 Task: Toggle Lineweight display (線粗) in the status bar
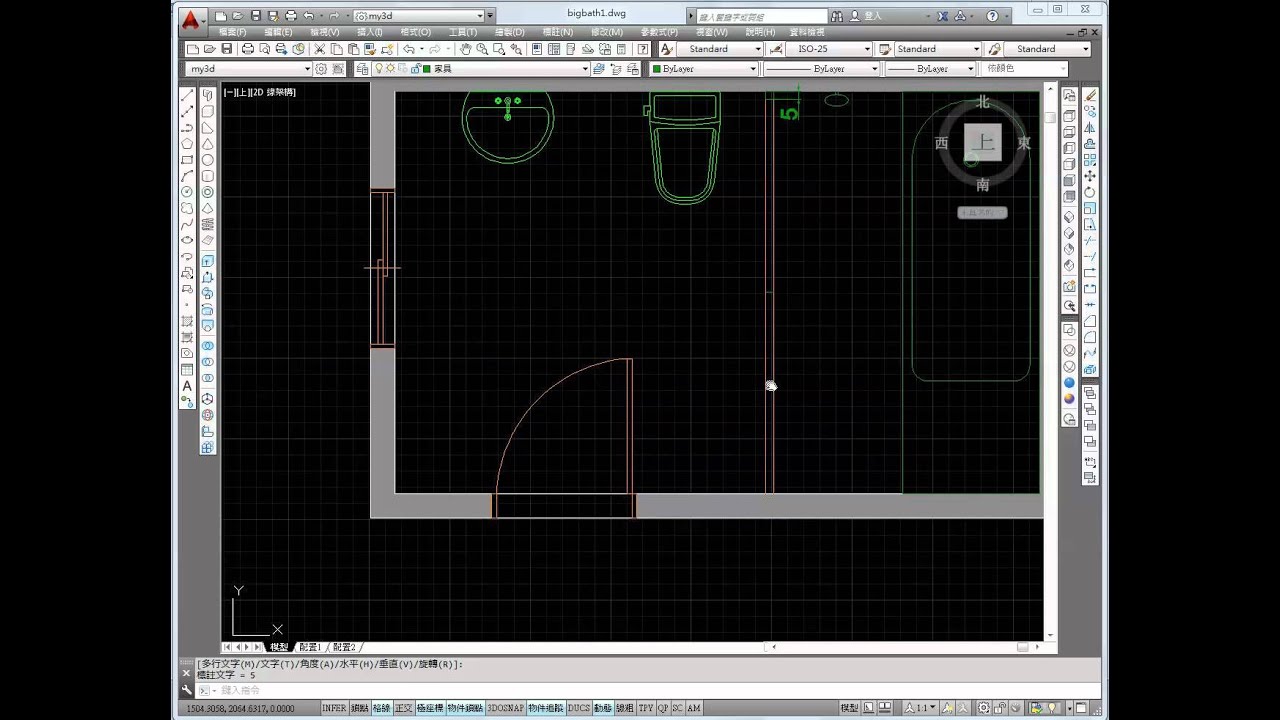625,708
